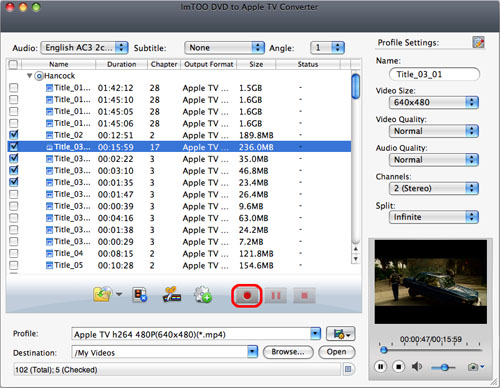Check the checkbox for the 01:42:12 title
This screenshot has height=388, width=500.
coord(14,88)
